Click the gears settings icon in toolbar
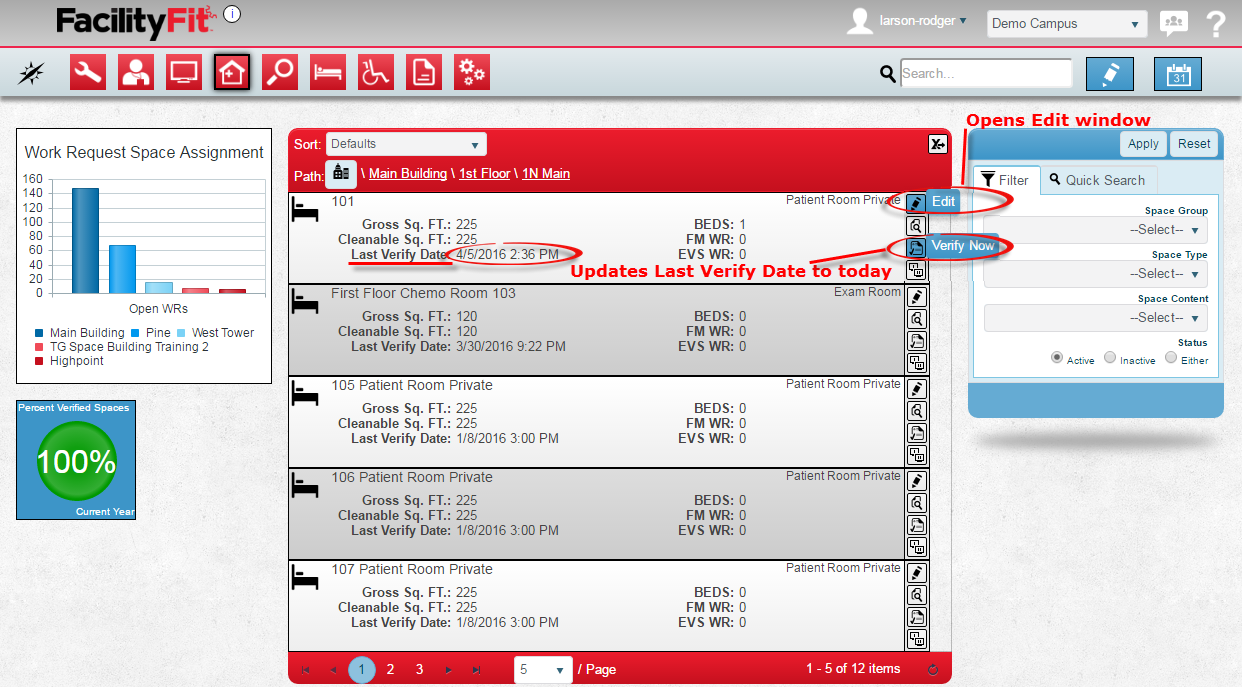 tap(472, 72)
